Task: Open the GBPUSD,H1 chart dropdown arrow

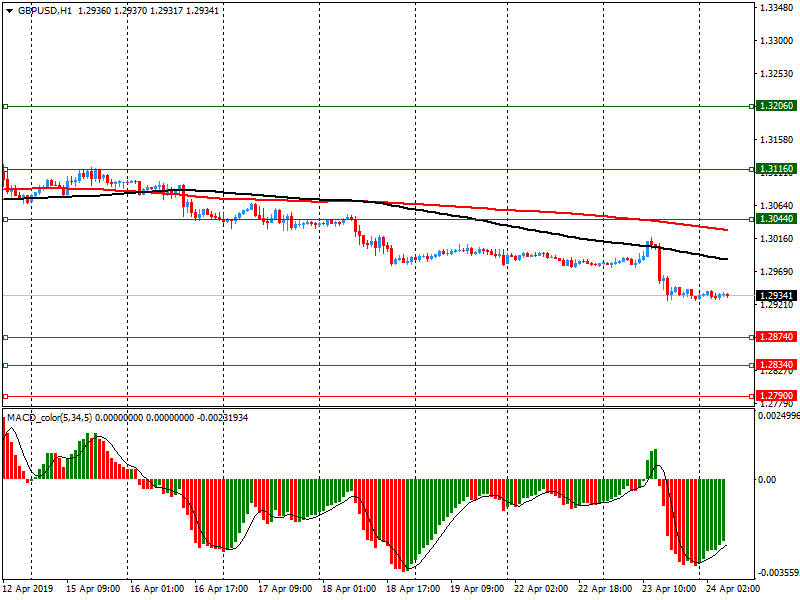Action: [x=9, y=11]
